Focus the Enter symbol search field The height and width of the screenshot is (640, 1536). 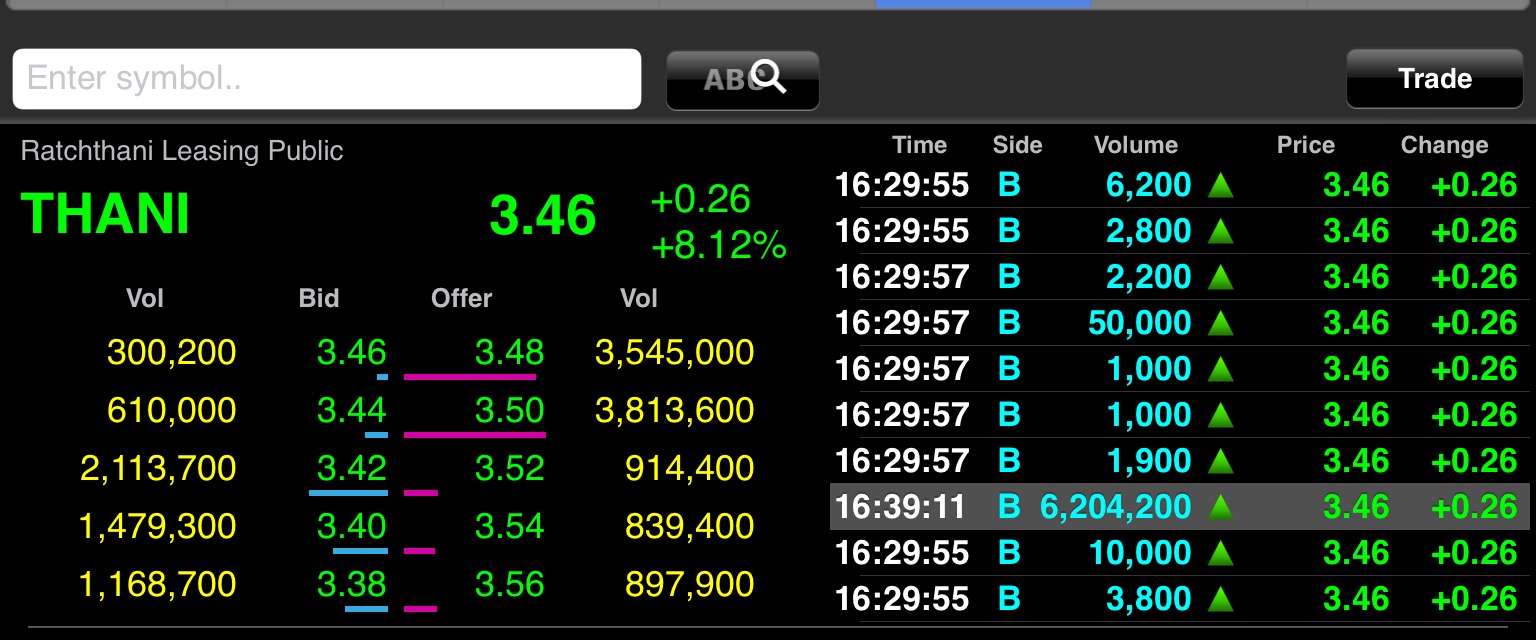[326, 79]
